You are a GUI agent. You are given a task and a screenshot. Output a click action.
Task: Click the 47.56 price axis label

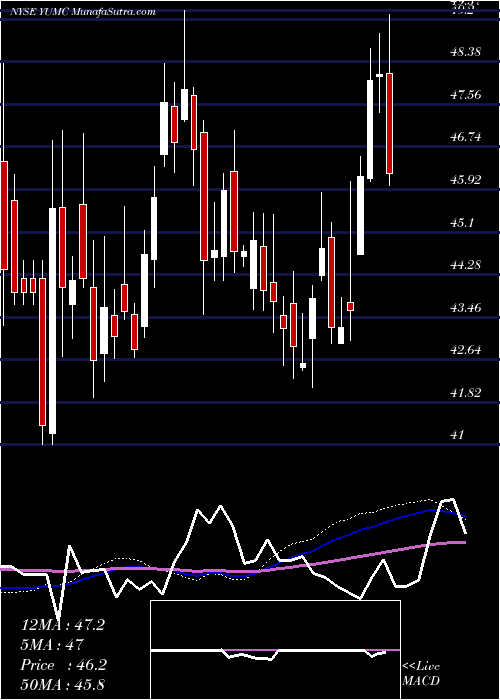465,95
